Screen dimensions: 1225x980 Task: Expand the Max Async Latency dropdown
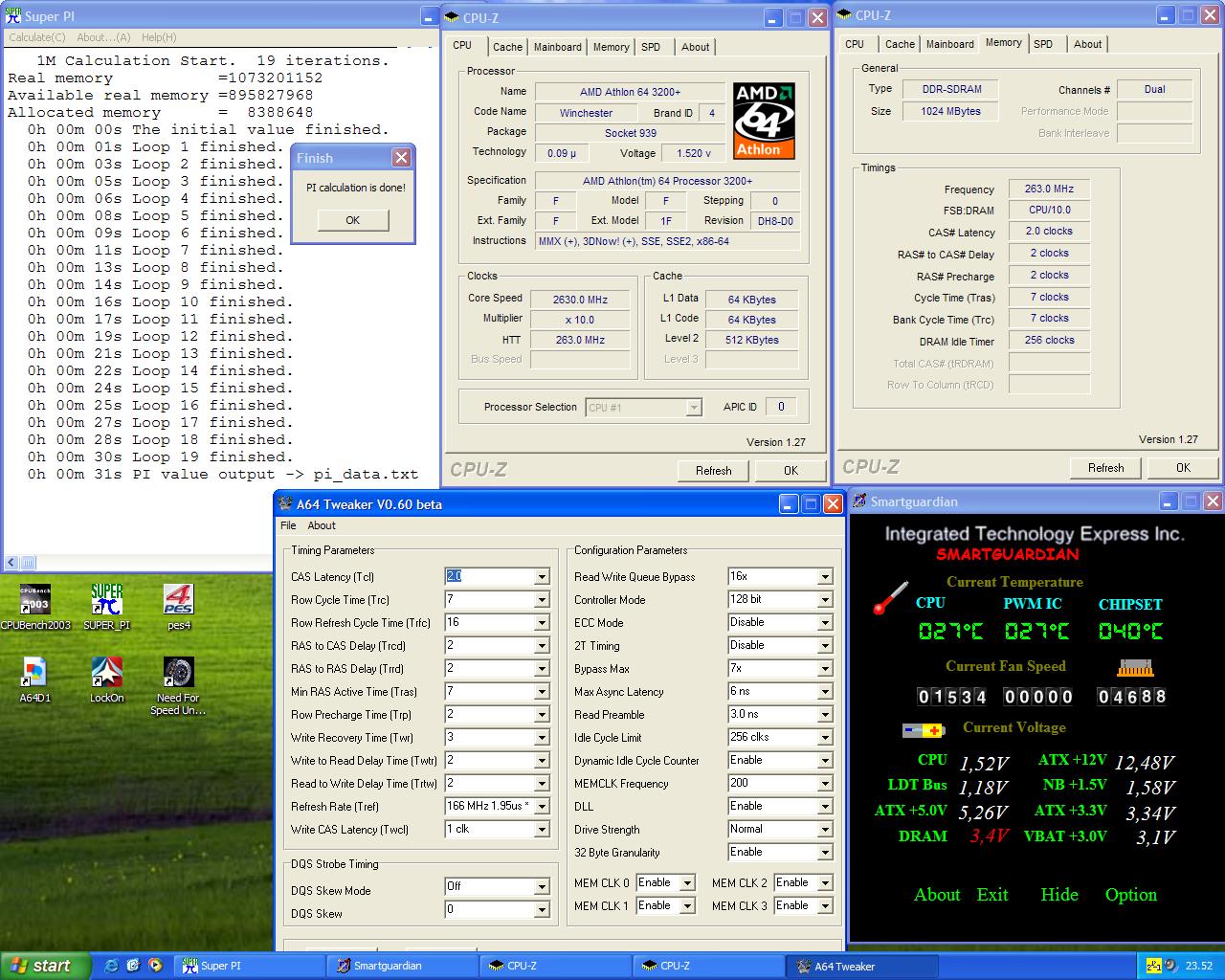click(825, 692)
